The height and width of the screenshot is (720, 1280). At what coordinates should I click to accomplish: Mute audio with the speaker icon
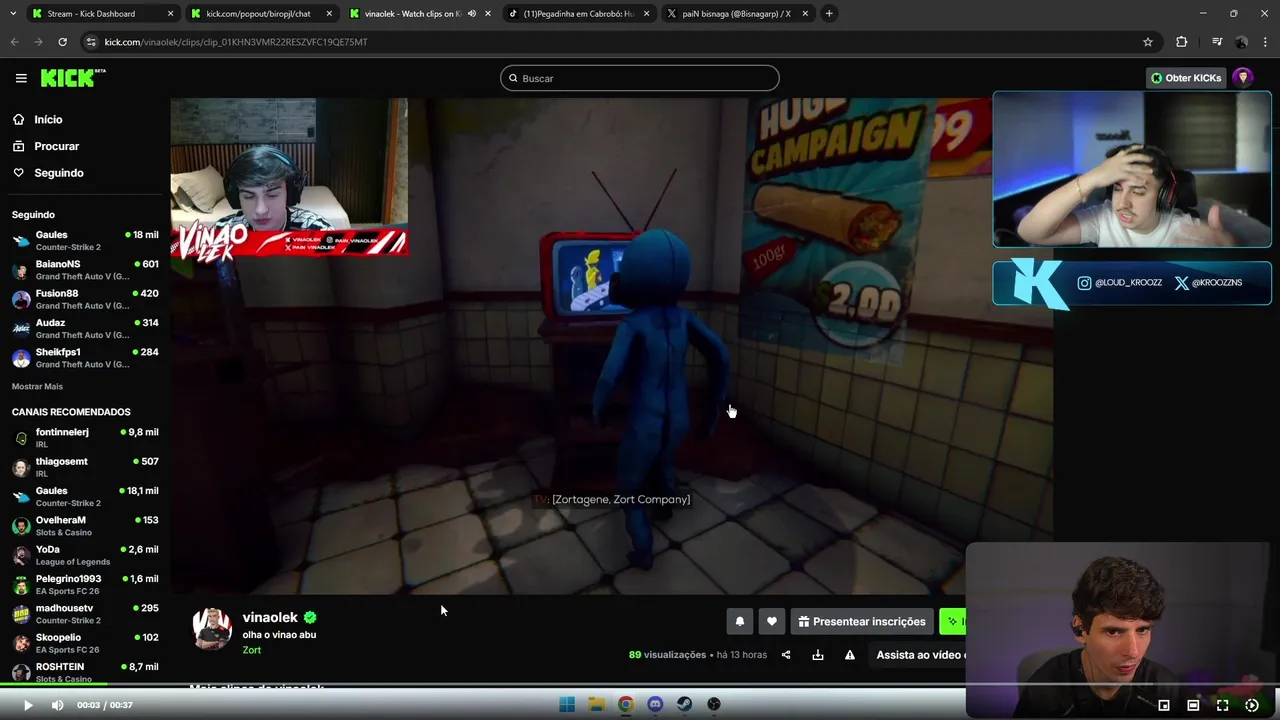(57, 705)
